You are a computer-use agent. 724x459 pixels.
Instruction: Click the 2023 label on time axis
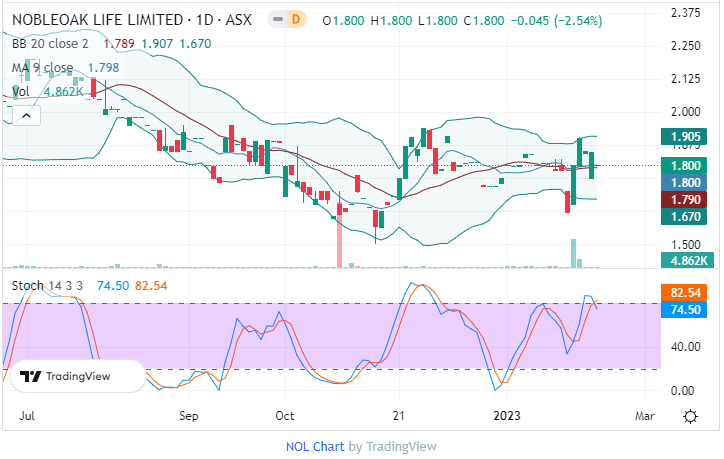click(508, 414)
